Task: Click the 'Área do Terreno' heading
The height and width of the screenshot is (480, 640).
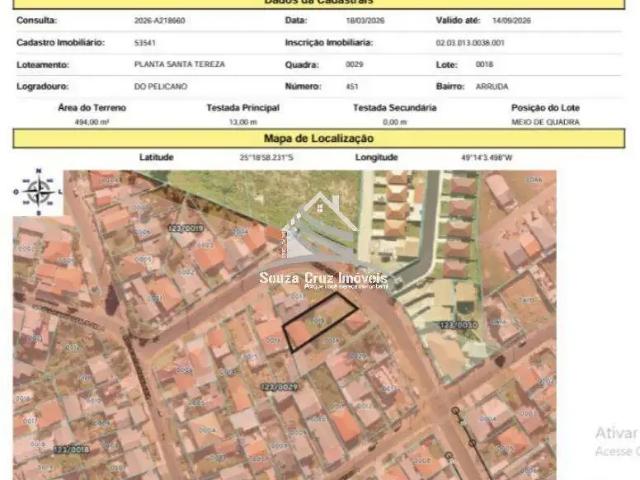Action: tap(92, 108)
